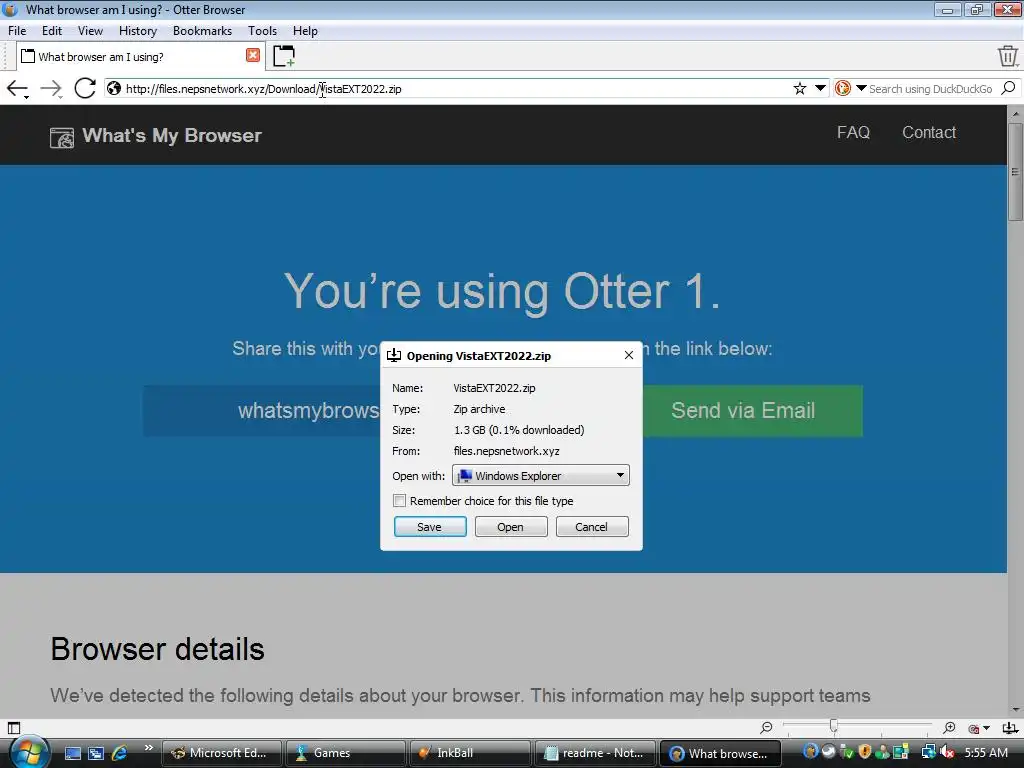The image size is (1024, 768).
Task: Cancel the download dialog
Action: pos(592,526)
